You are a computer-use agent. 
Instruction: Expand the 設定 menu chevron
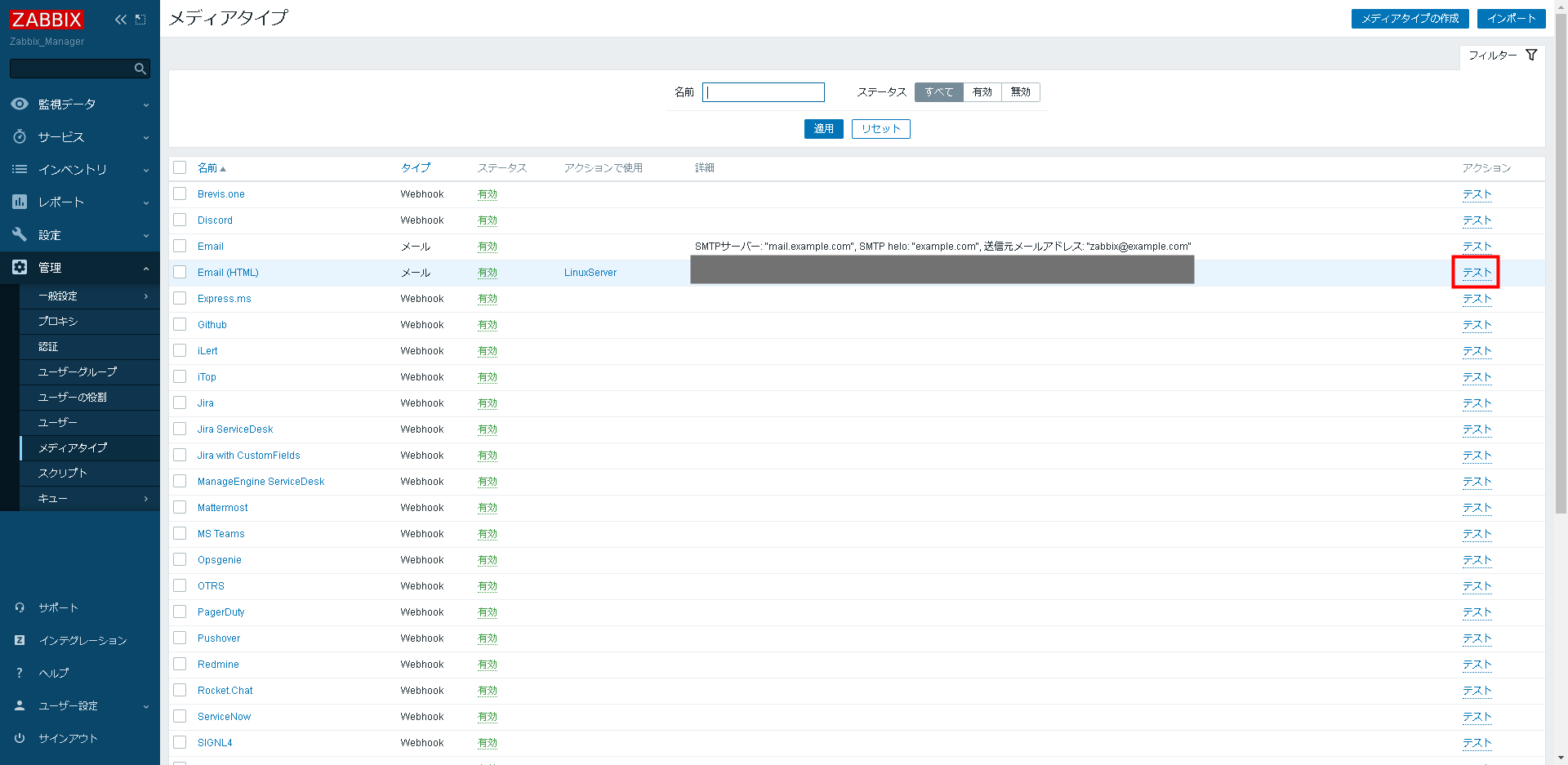click(146, 235)
